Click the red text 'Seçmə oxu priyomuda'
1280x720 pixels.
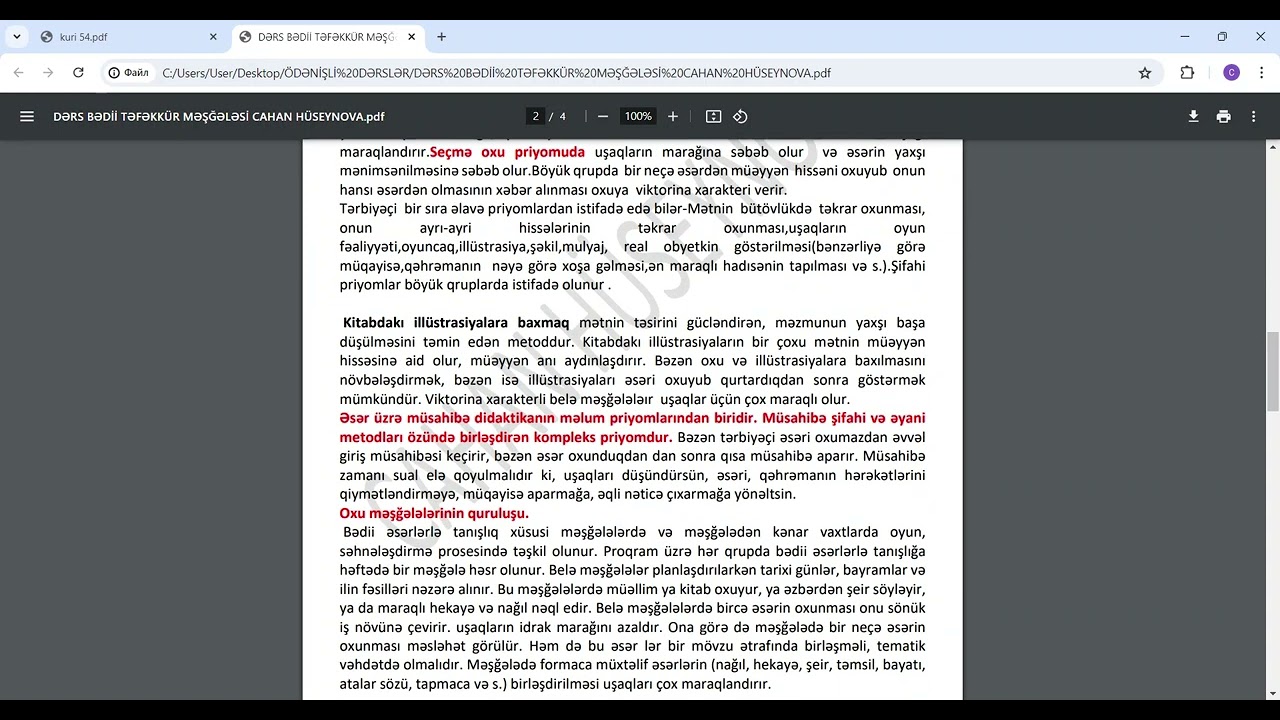[507, 152]
